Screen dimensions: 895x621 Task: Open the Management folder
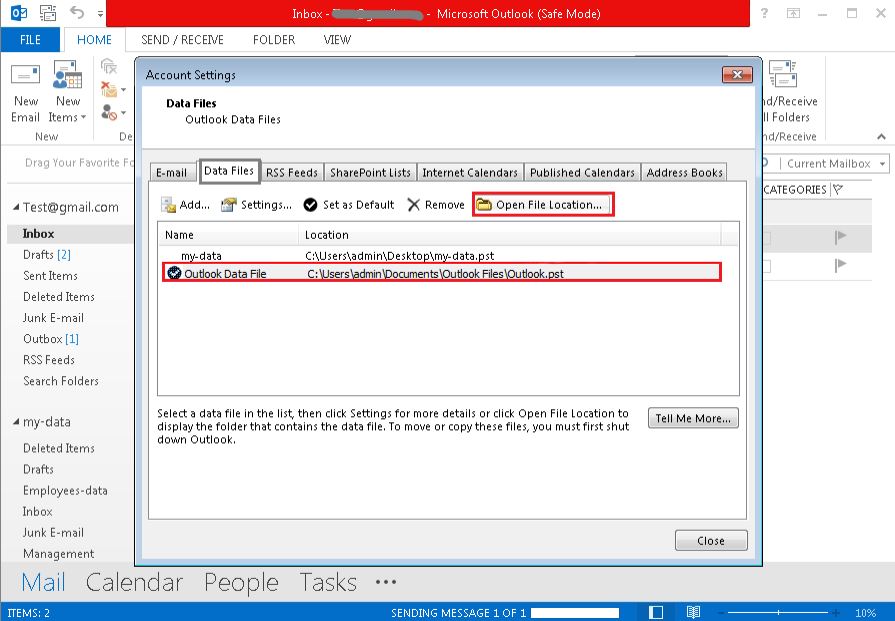(x=58, y=554)
